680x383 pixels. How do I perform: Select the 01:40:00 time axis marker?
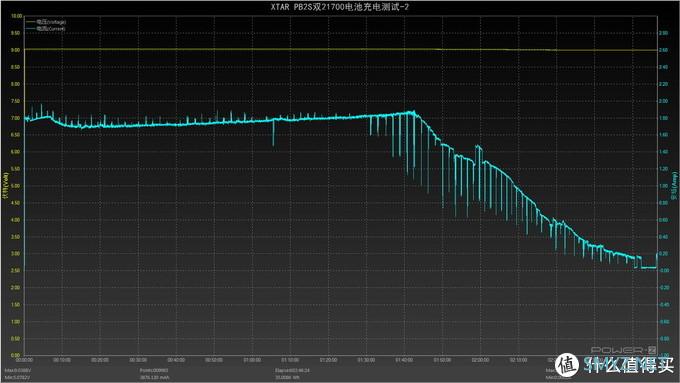404,360
